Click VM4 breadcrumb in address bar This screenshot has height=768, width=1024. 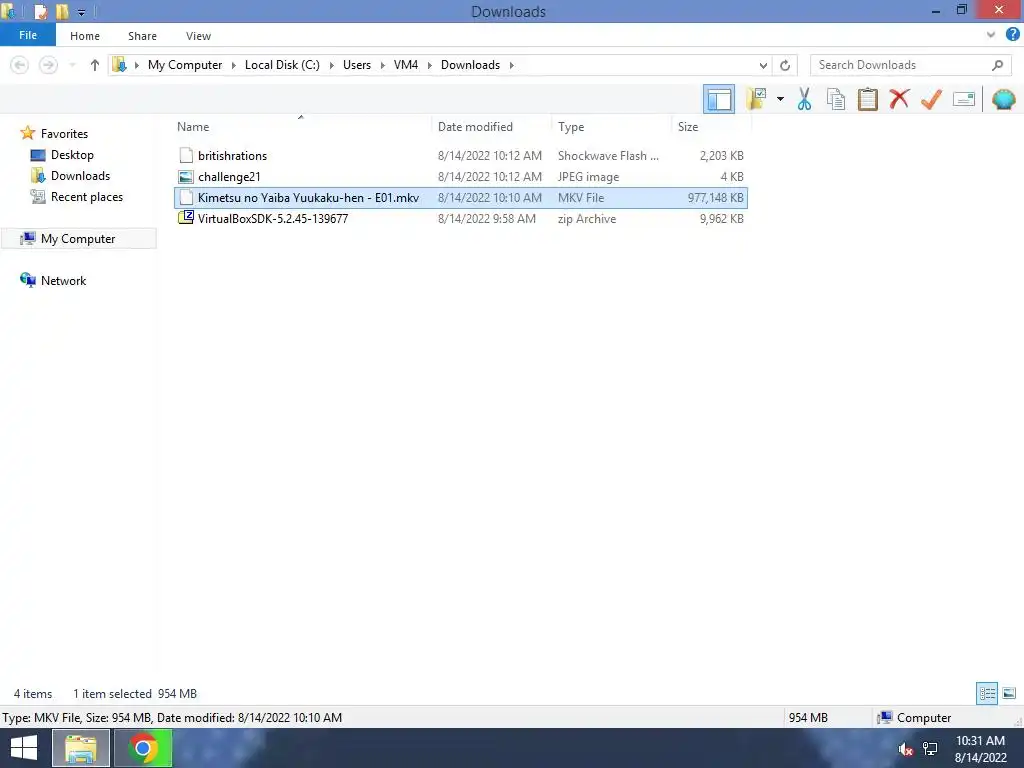point(406,65)
